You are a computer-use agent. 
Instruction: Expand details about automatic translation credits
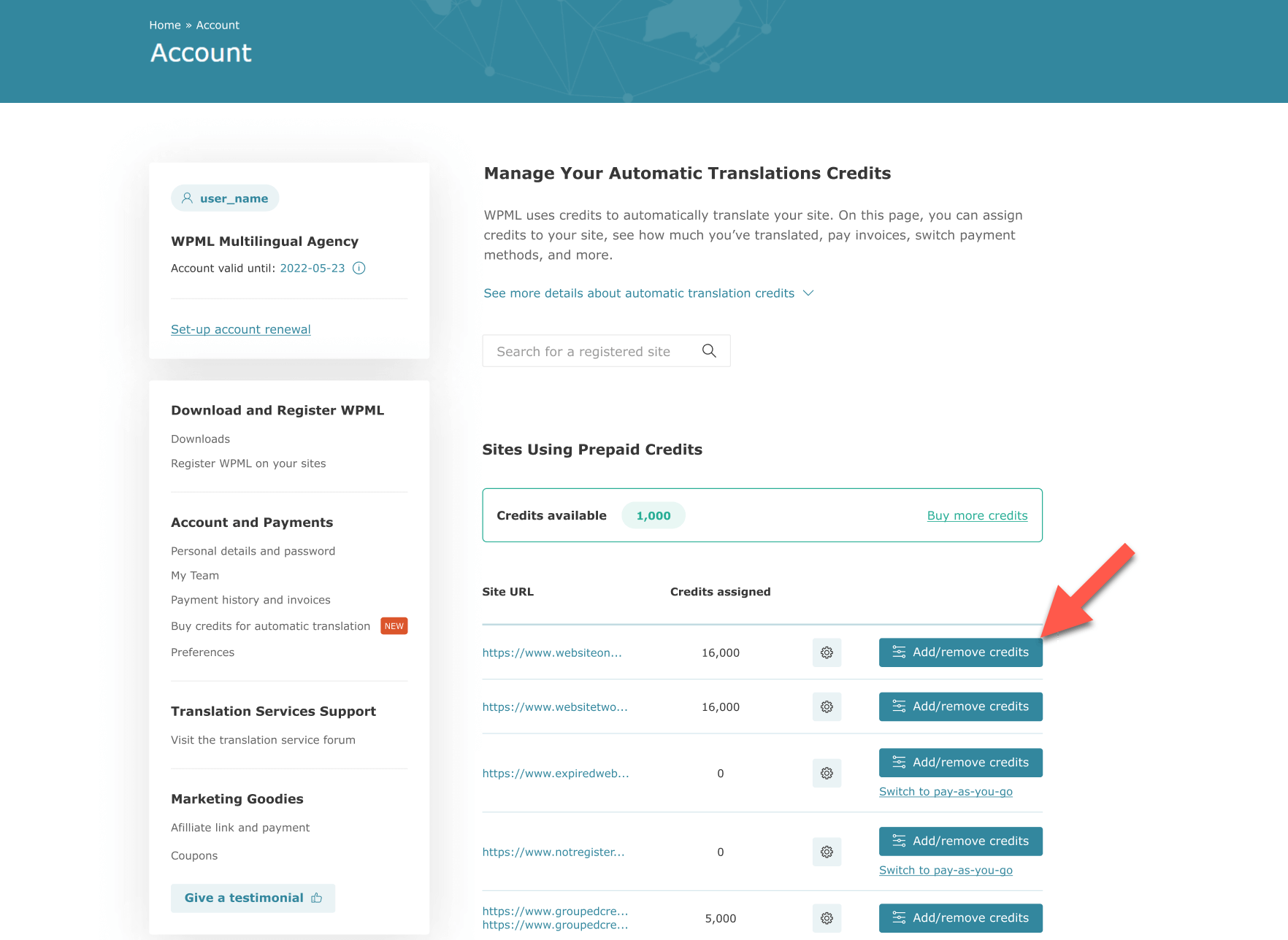(648, 293)
